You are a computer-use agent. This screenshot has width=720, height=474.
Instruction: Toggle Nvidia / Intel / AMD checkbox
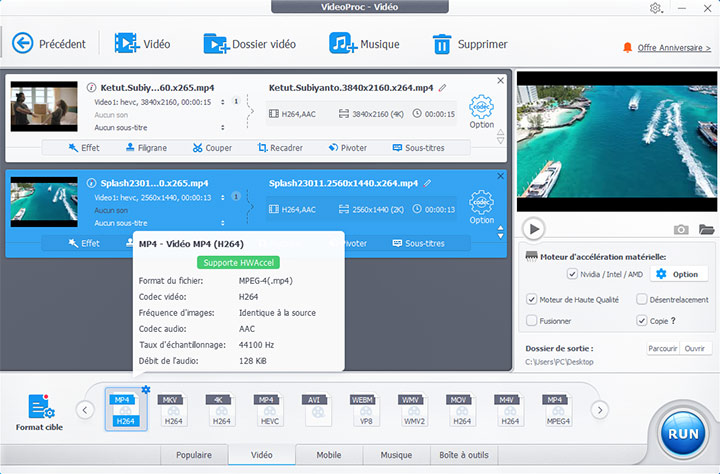(572, 274)
